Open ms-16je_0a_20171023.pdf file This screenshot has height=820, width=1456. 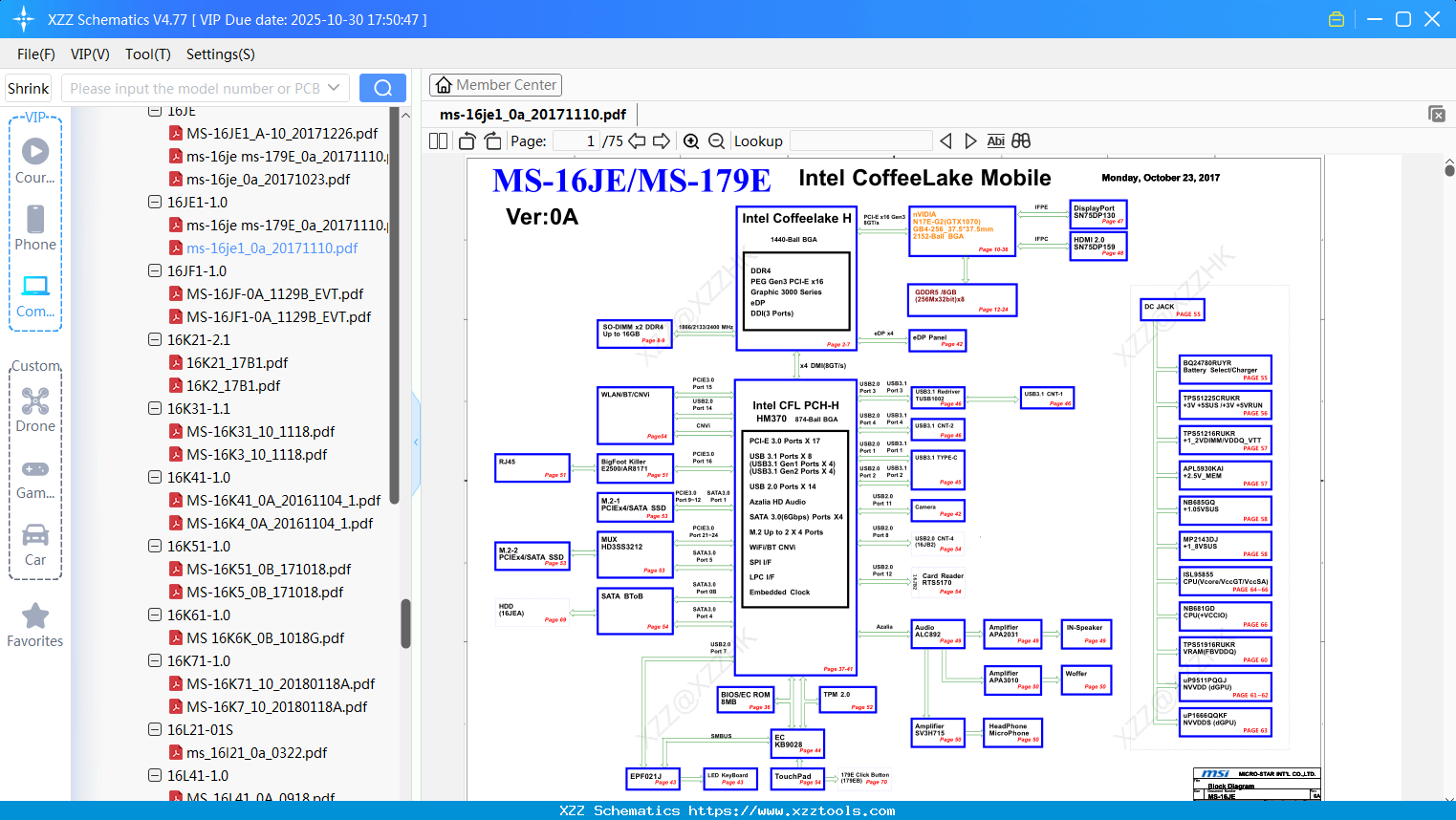click(x=269, y=180)
